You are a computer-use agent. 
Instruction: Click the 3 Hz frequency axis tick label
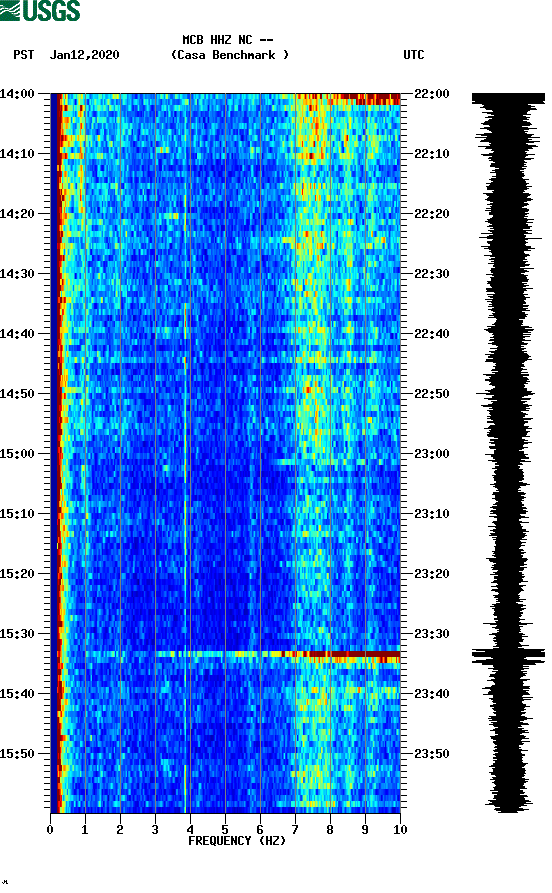click(155, 829)
